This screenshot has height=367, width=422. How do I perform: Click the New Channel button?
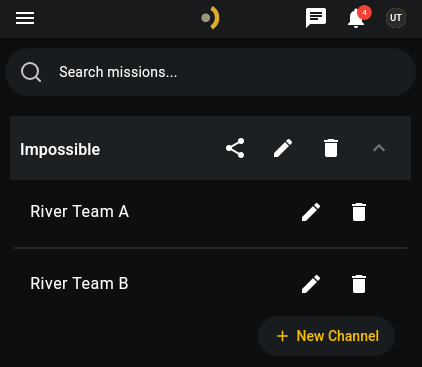coord(326,336)
